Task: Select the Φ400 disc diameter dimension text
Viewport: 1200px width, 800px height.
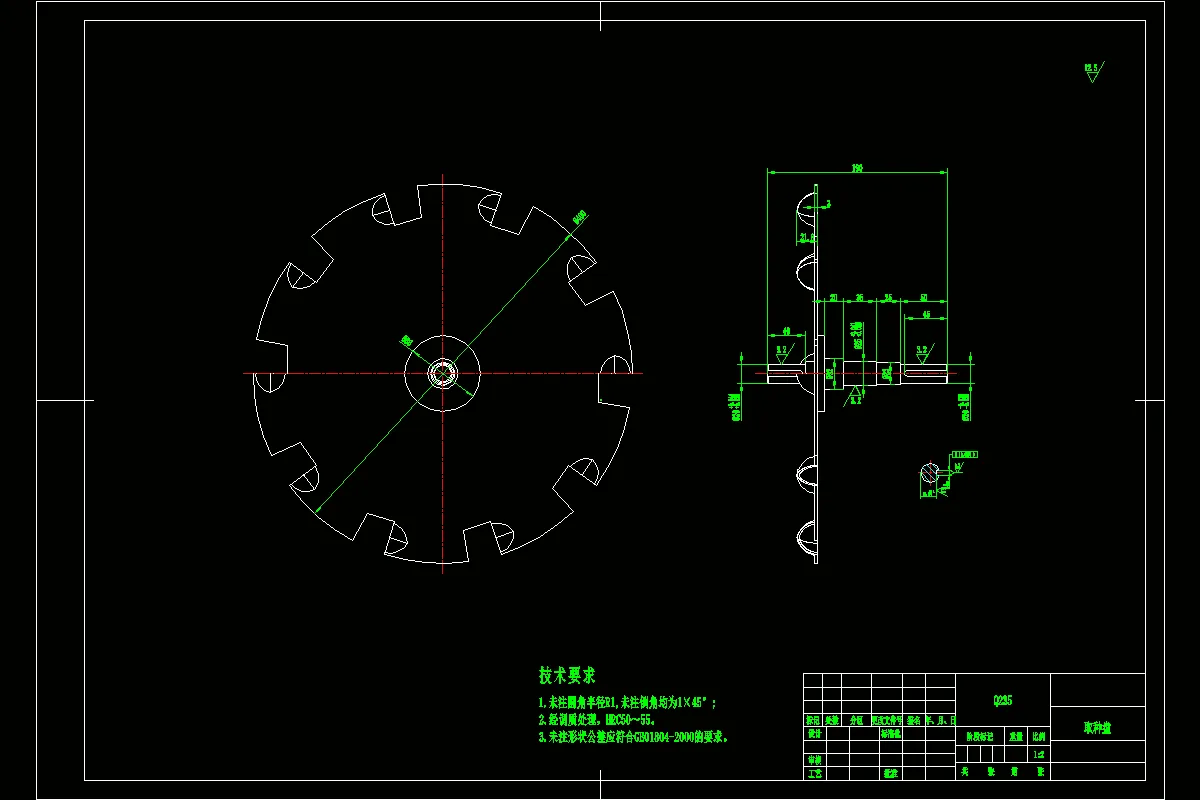Action: [579, 218]
